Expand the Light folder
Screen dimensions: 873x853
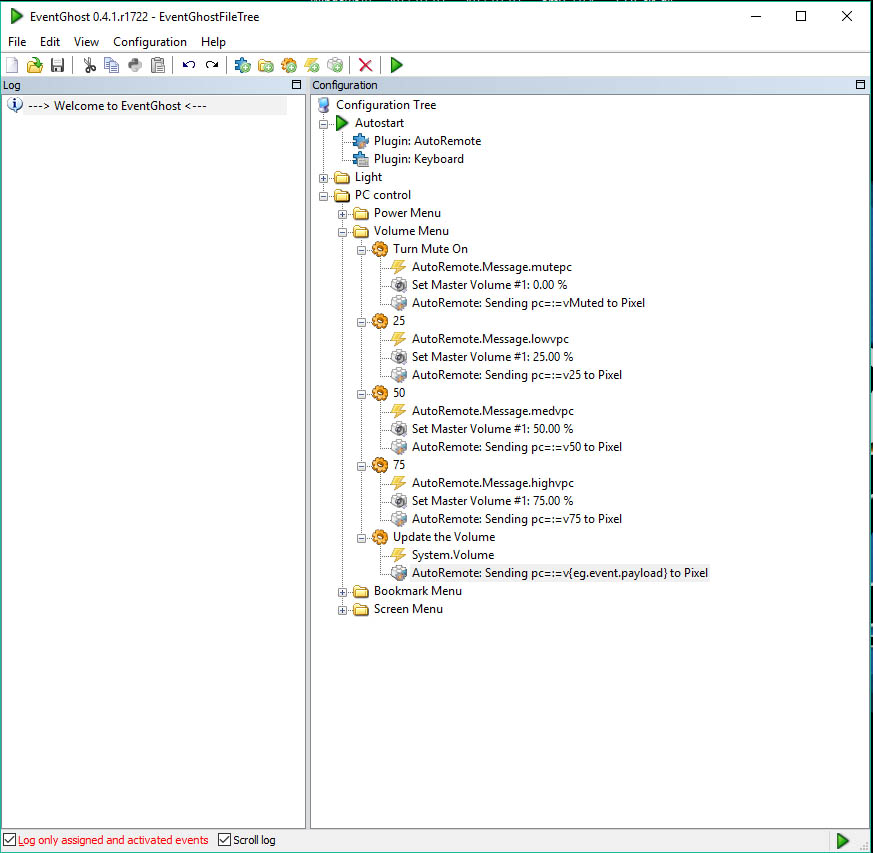[x=323, y=178]
